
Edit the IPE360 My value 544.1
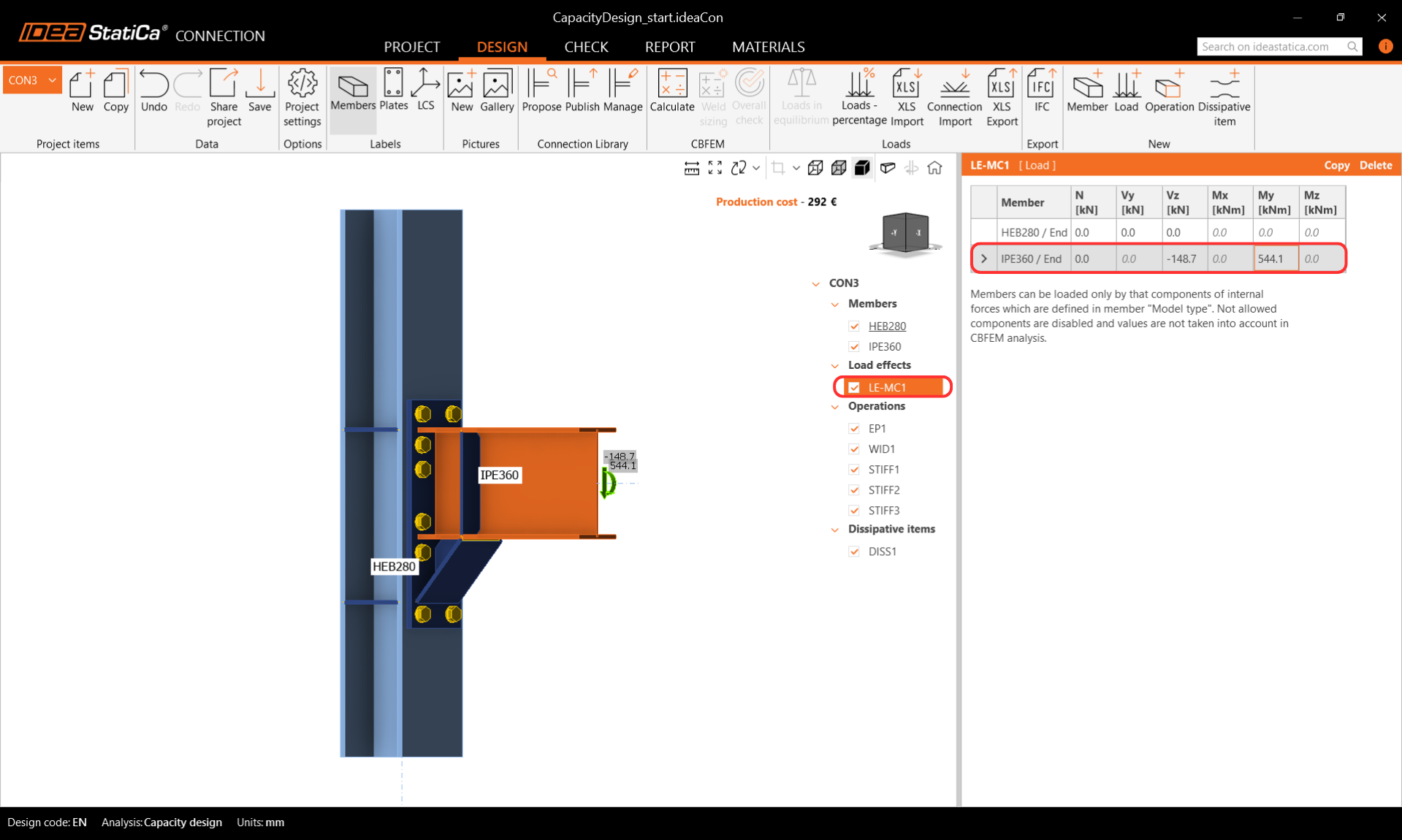pyautogui.click(x=1276, y=259)
